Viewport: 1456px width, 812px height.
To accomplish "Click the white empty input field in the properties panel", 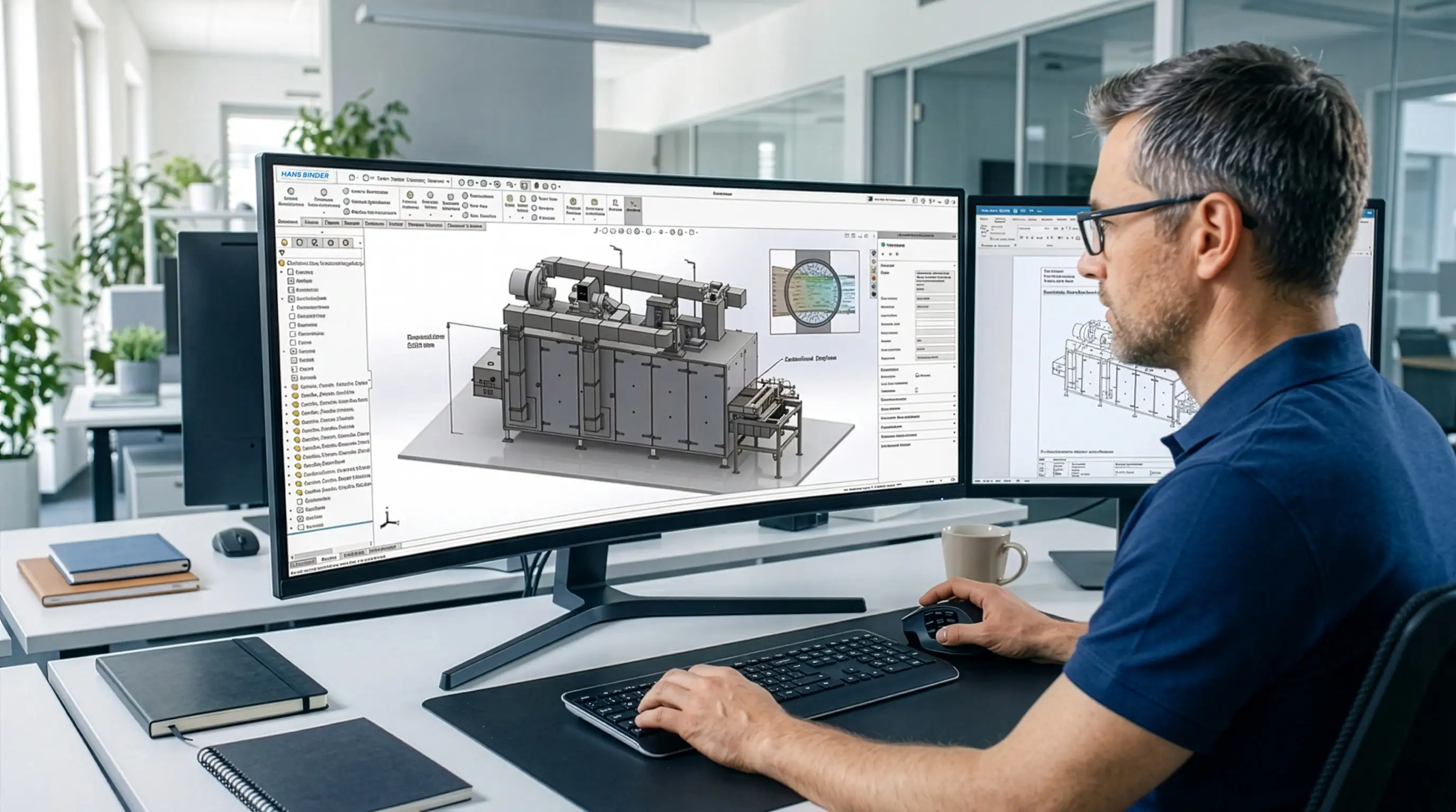I will tap(935, 324).
